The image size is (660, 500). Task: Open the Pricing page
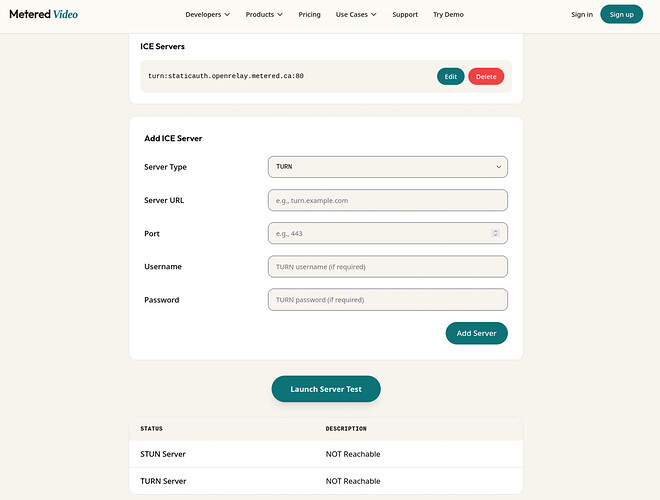coord(309,15)
